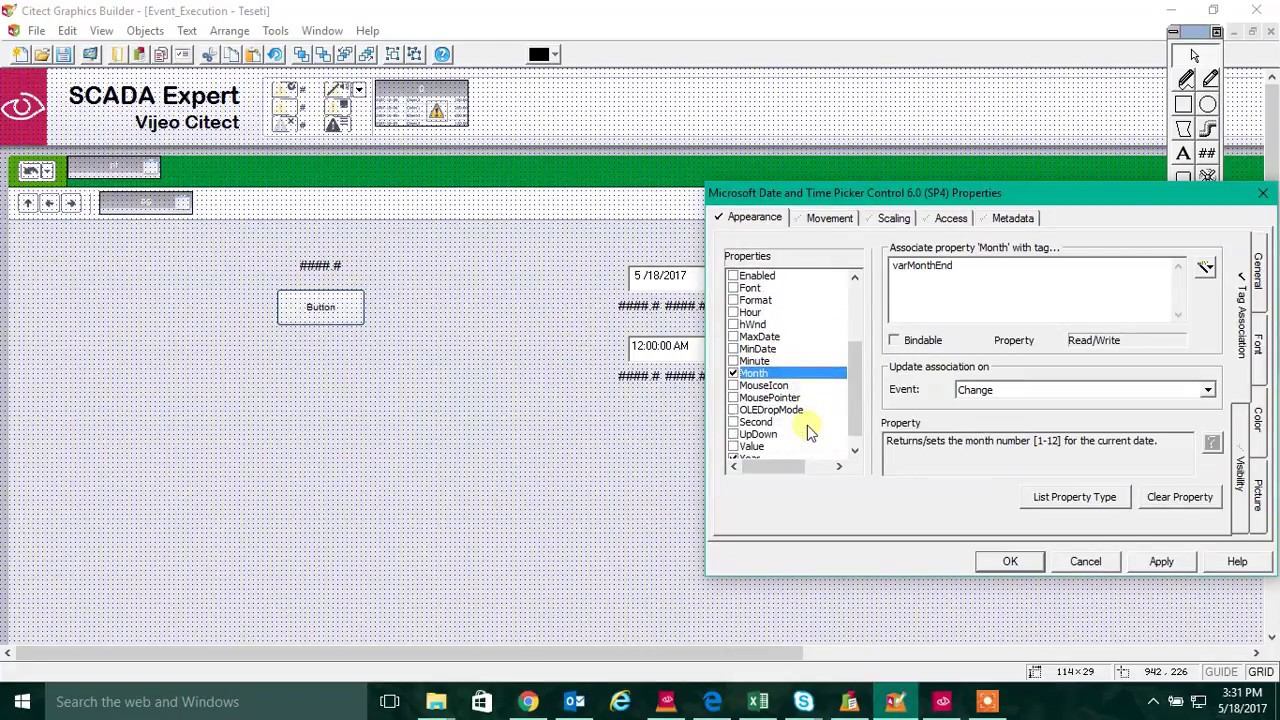The height and width of the screenshot is (720, 1280).
Task: Click properties list scroll-right arrow
Action: tap(839, 467)
